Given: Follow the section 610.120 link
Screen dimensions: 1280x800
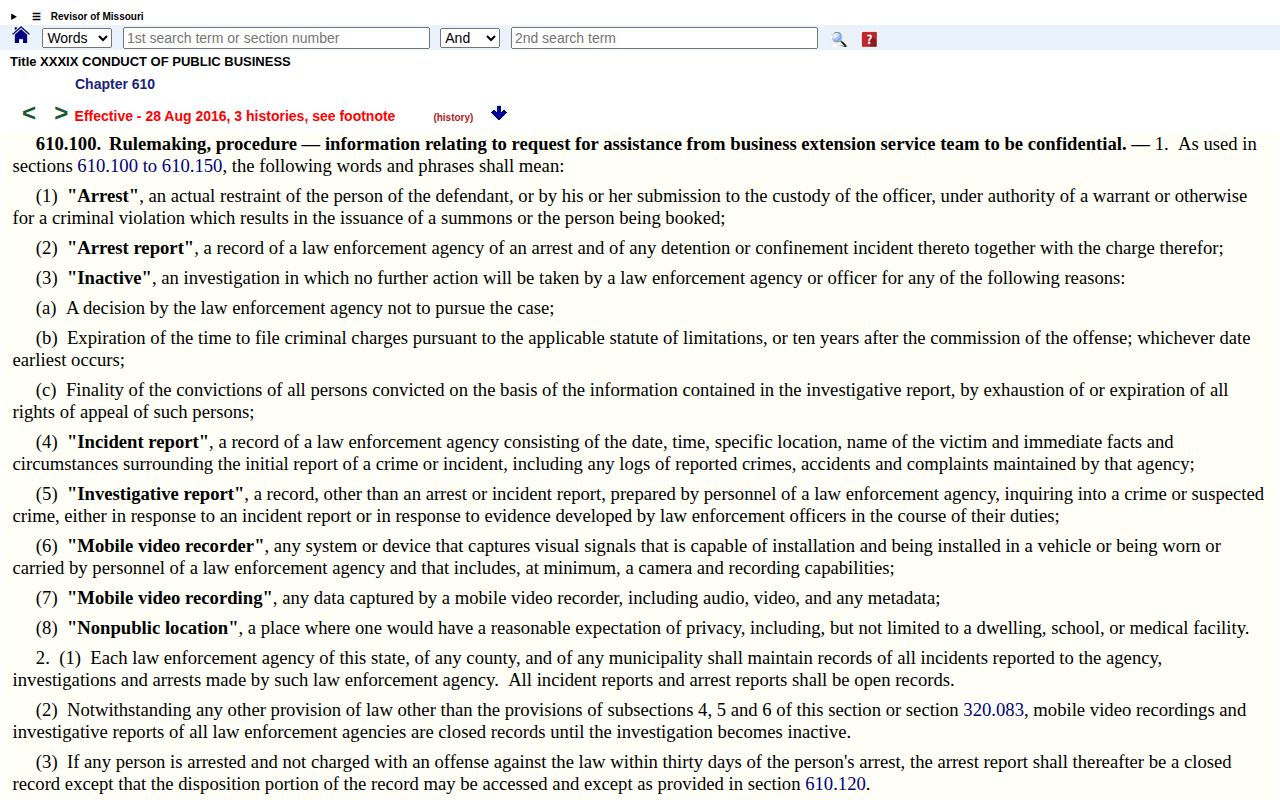Looking at the screenshot, I should coord(835,784).
